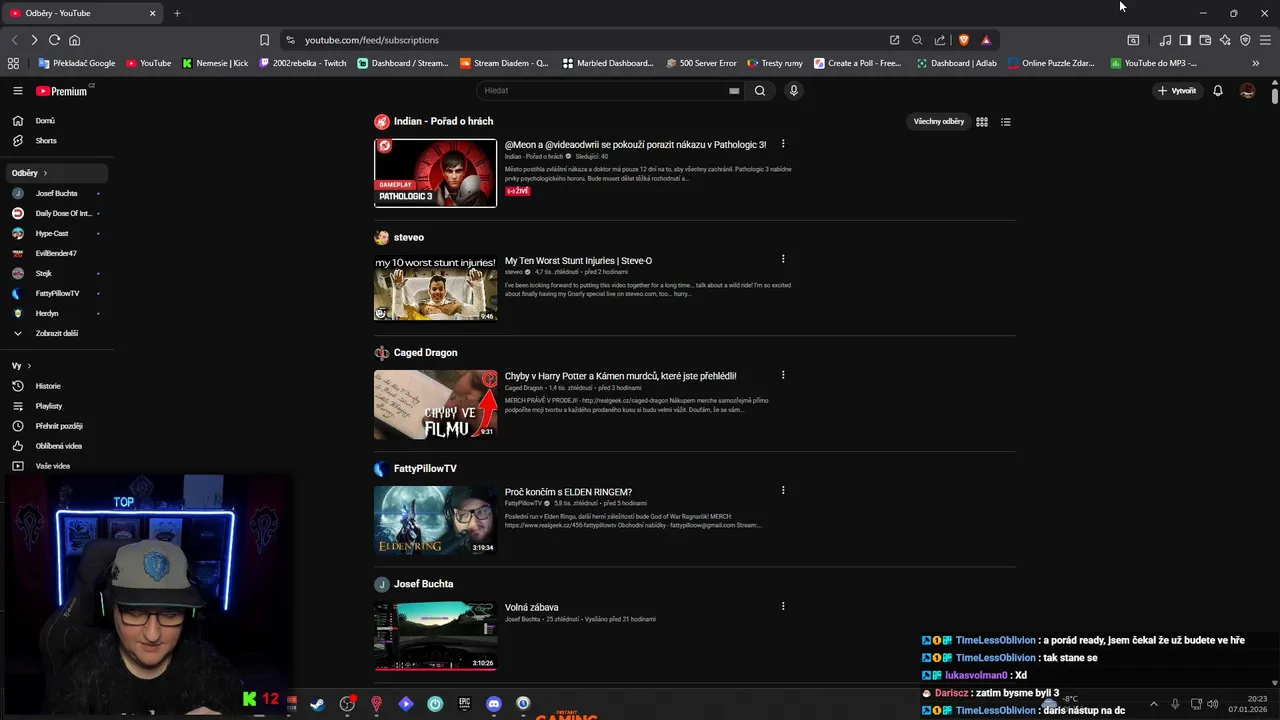Expand Zobrazit další subscriptions list
1280x720 pixels.
tap(56, 333)
